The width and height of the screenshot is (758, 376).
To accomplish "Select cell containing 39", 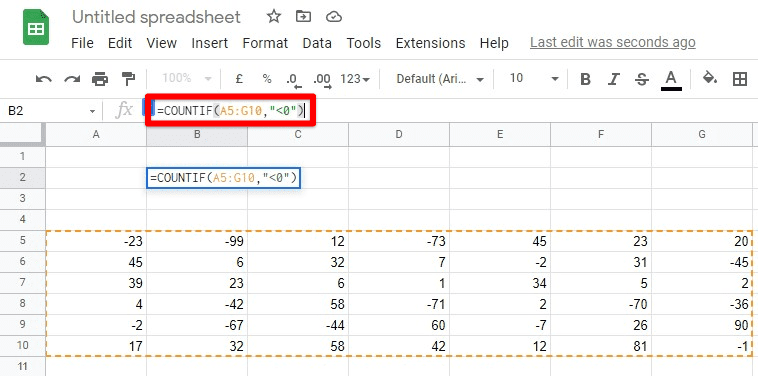I will [x=96, y=283].
